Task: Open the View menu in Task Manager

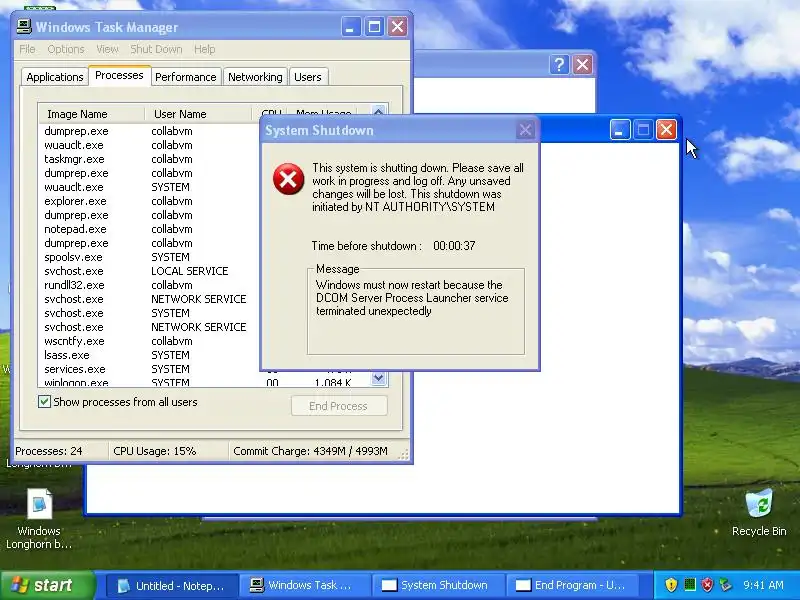Action: click(107, 49)
